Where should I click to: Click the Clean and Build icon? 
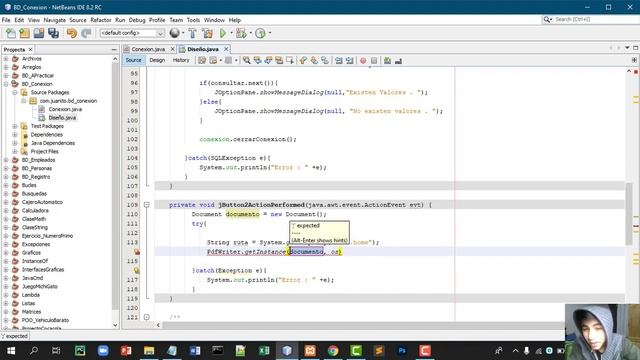click(207, 33)
